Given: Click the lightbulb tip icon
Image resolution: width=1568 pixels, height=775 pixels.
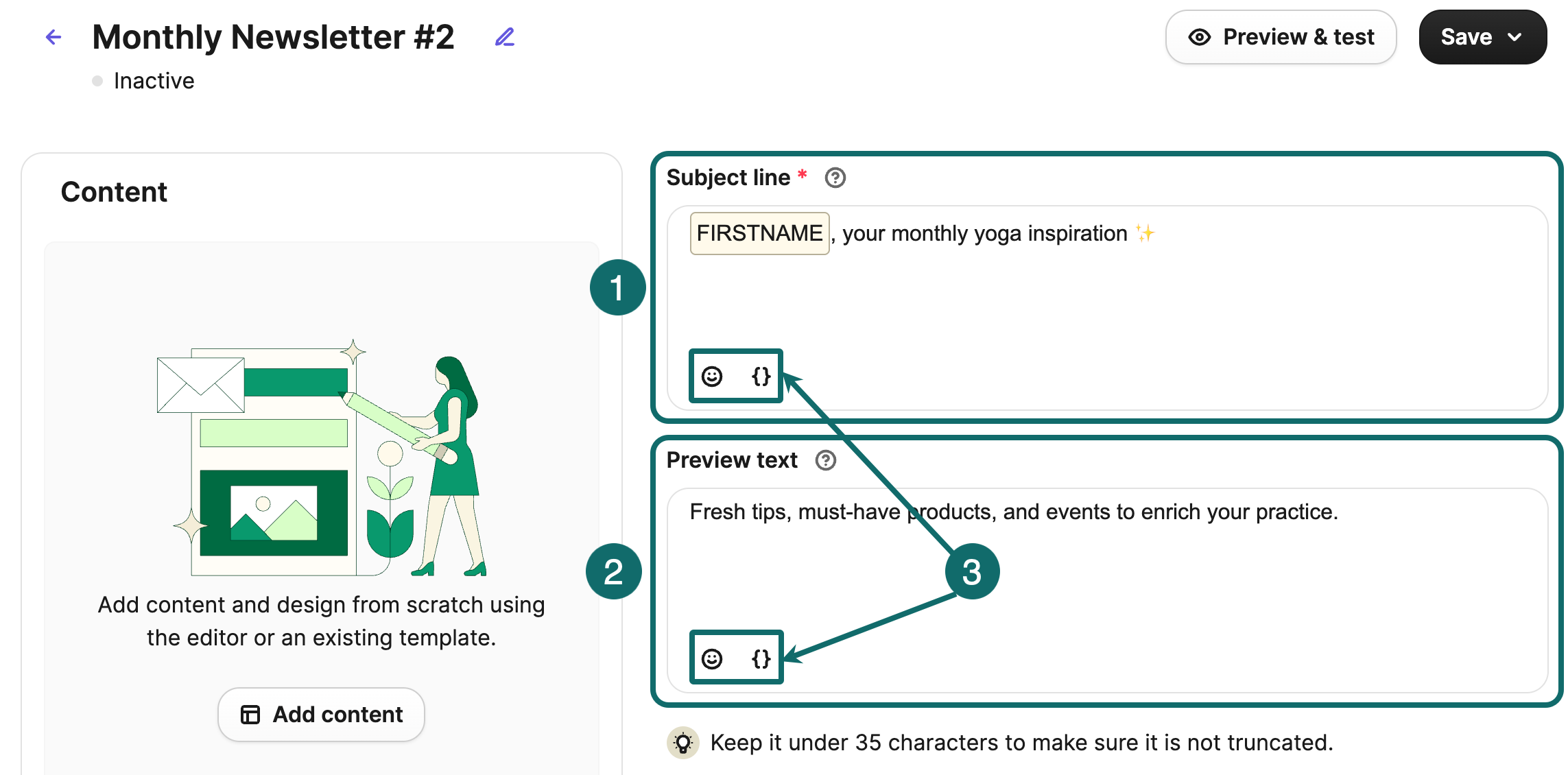Looking at the screenshot, I should 683,743.
